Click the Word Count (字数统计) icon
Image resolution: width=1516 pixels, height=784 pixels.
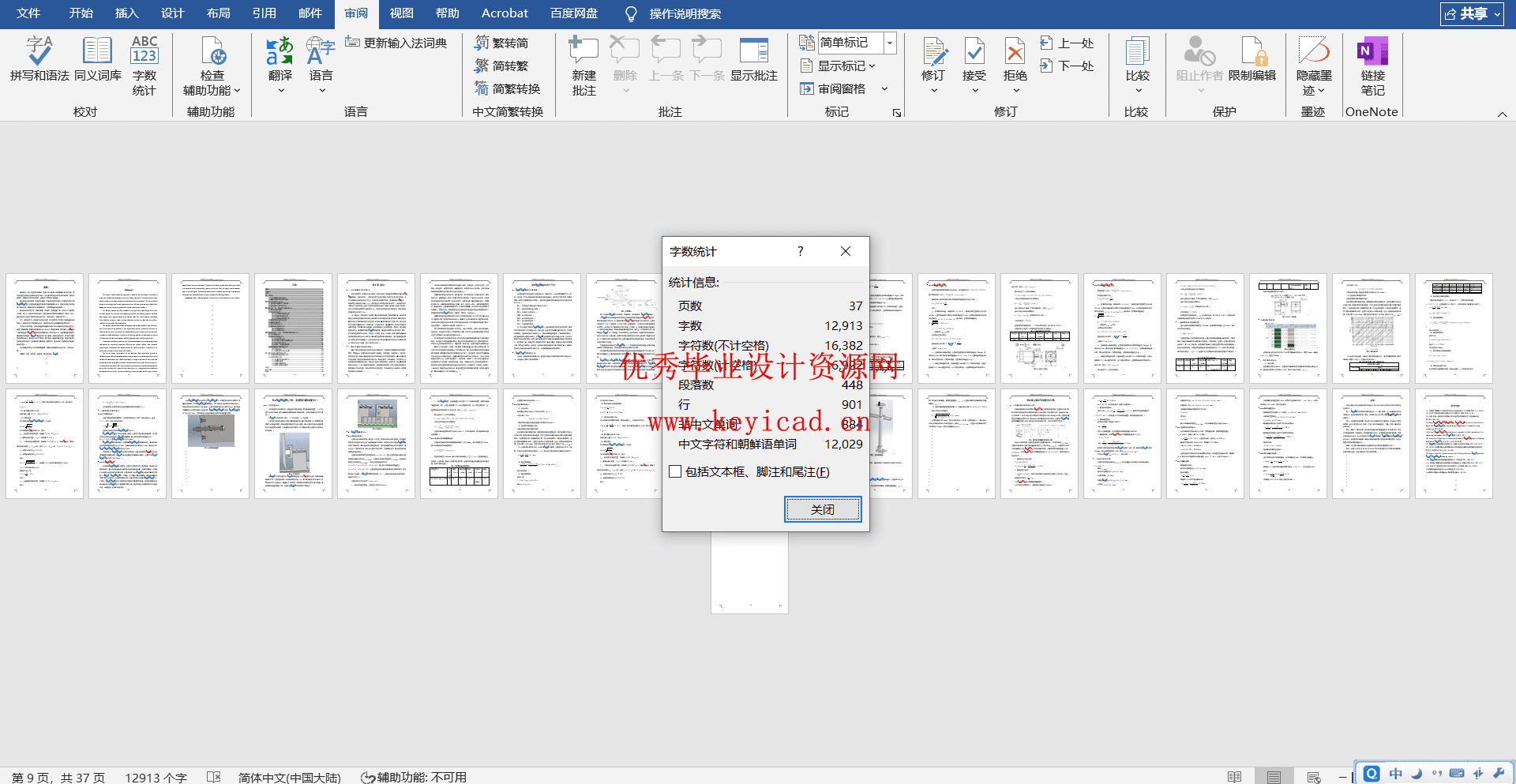(x=144, y=51)
